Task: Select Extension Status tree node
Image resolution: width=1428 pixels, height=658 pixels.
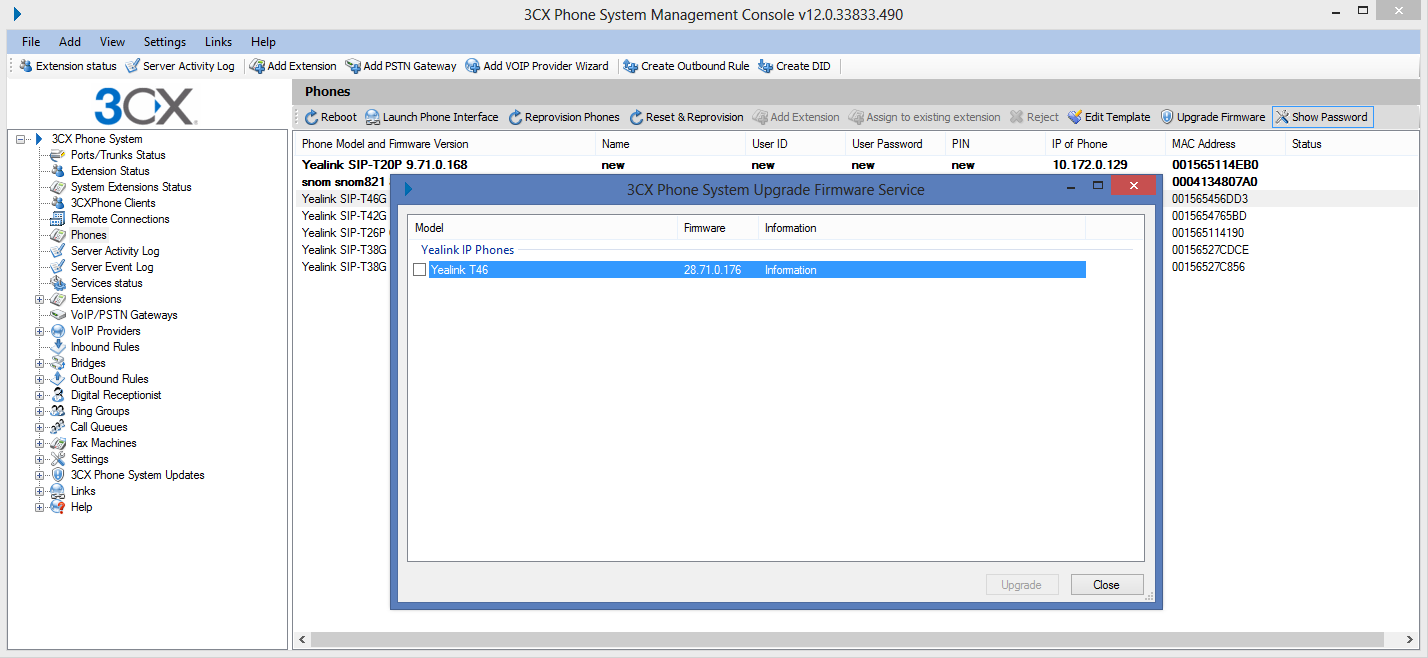Action: tap(110, 171)
